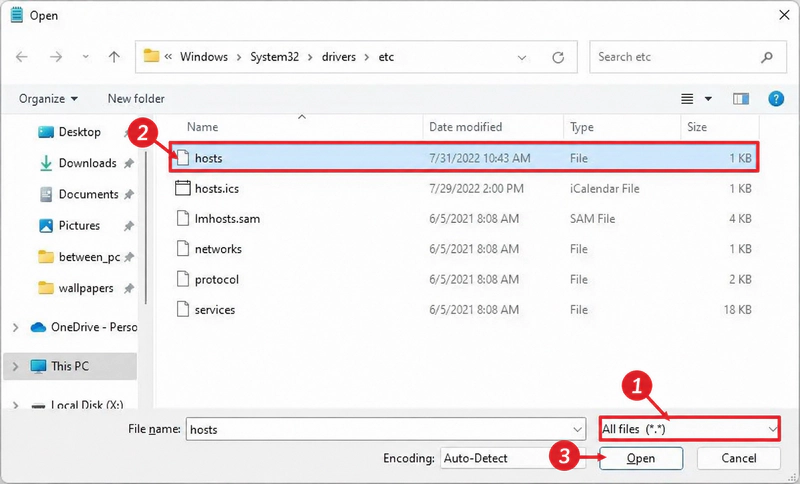
Task: Click the folder icon in address bar
Action: 151,56
